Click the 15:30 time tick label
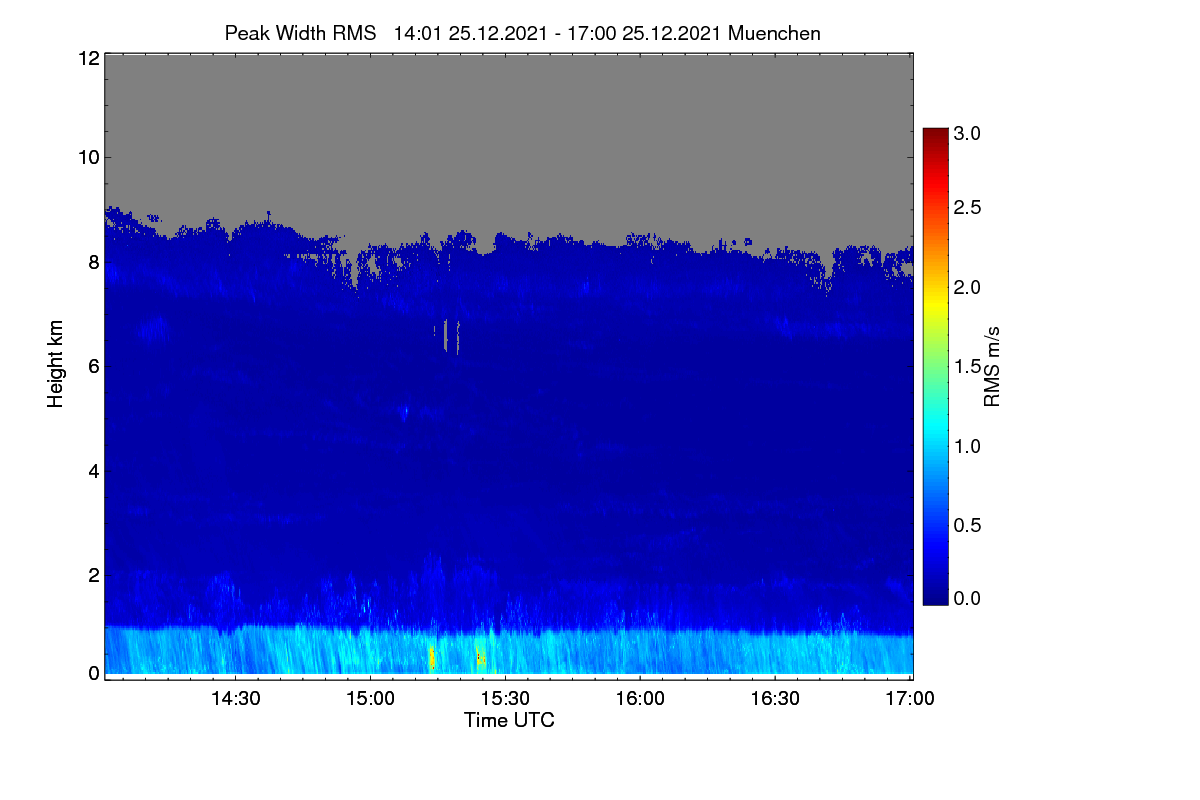The image size is (1200, 800). tap(505, 698)
